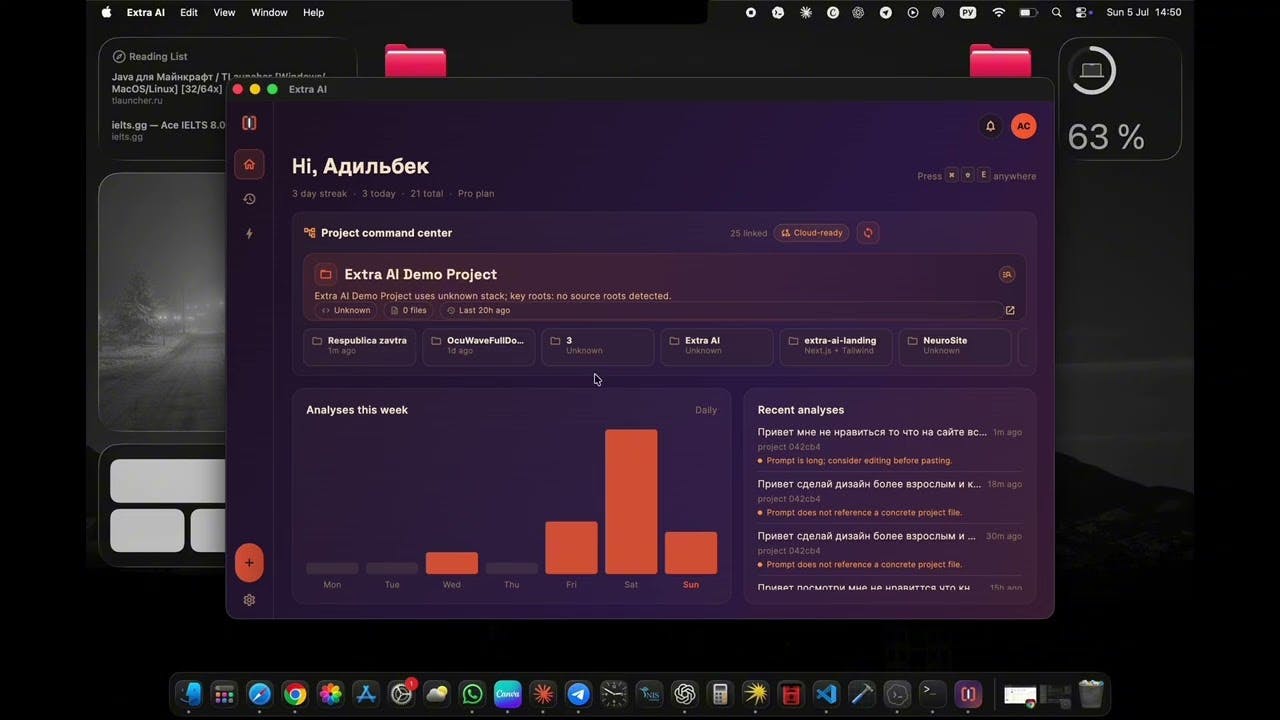
Task: Open the recent analysis from 15h ago
Action: coord(890,588)
